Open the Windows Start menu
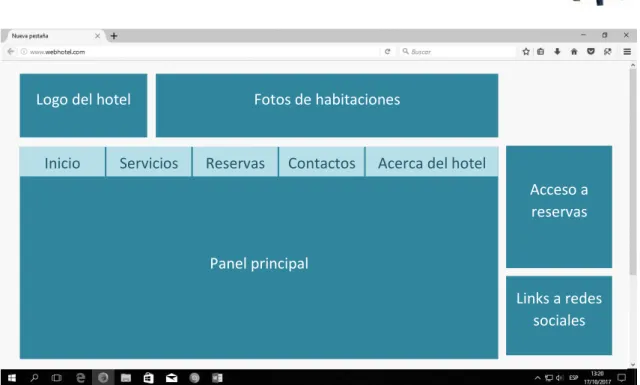 (x=12, y=378)
